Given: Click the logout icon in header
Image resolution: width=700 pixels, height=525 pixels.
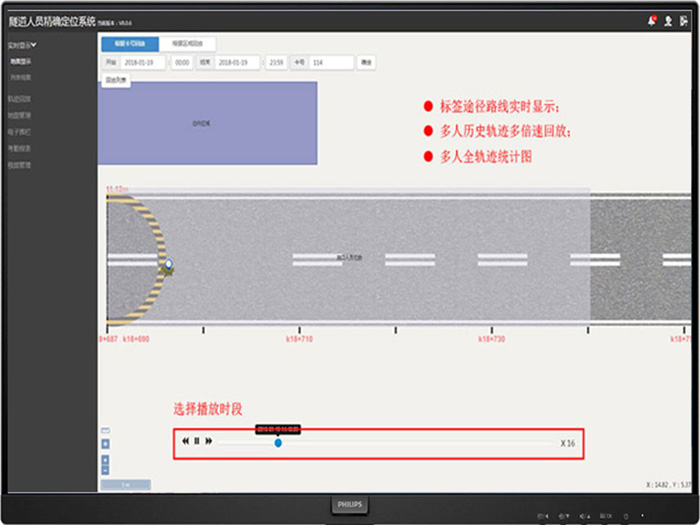Looking at the screenshot, I should point(682,20).
